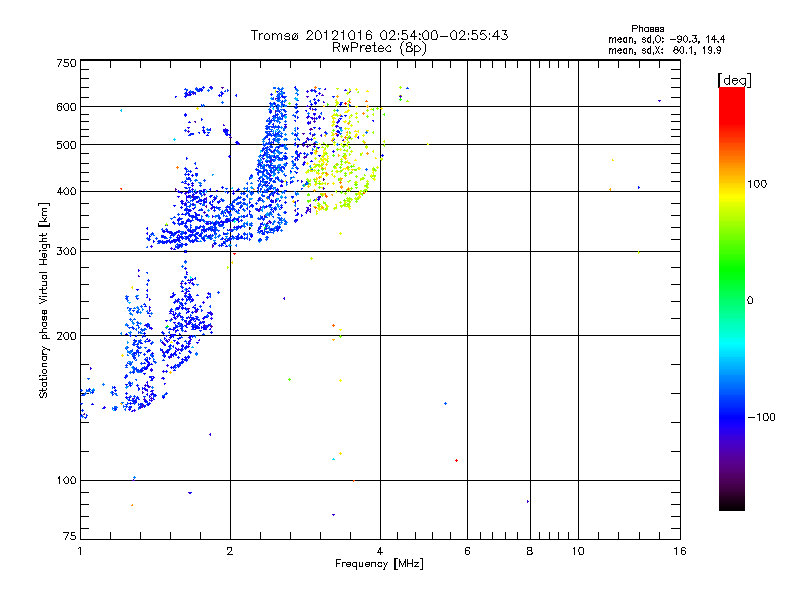Click the y-axis tick label '500'

click(x=66, y=145)
